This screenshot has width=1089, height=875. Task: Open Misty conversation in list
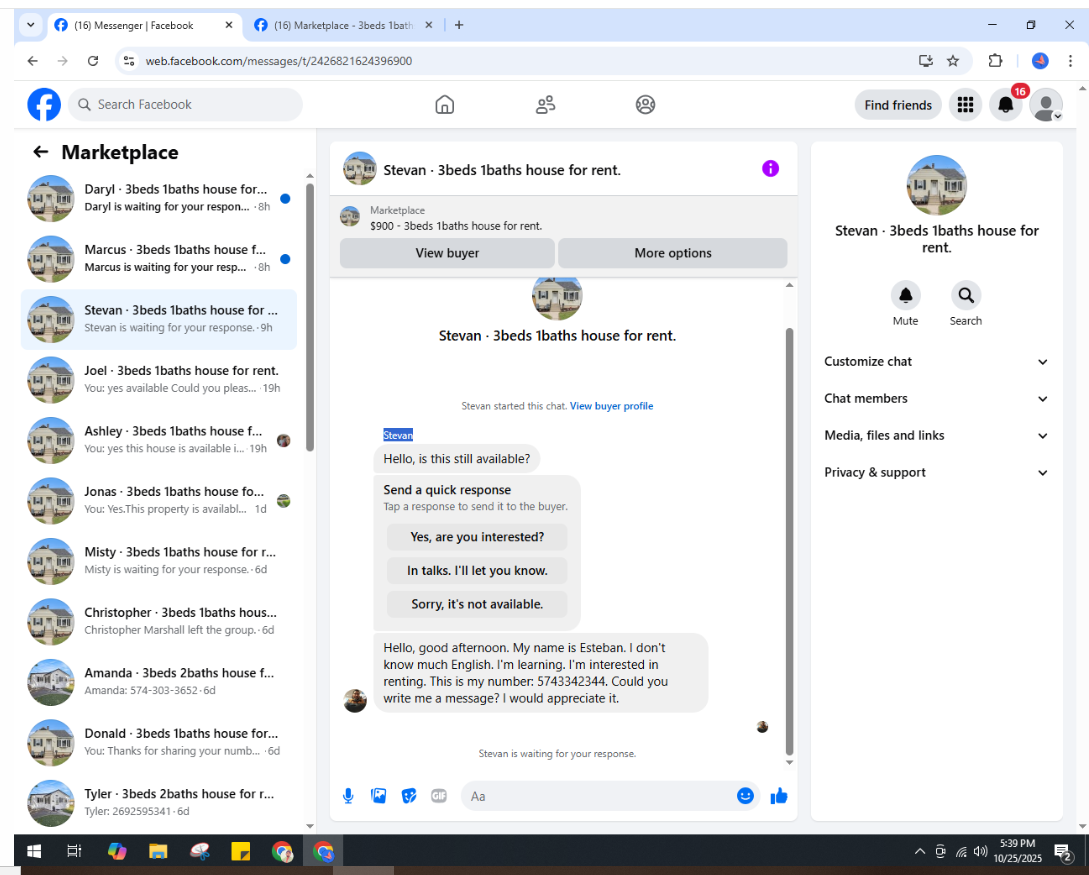[159, 561]
